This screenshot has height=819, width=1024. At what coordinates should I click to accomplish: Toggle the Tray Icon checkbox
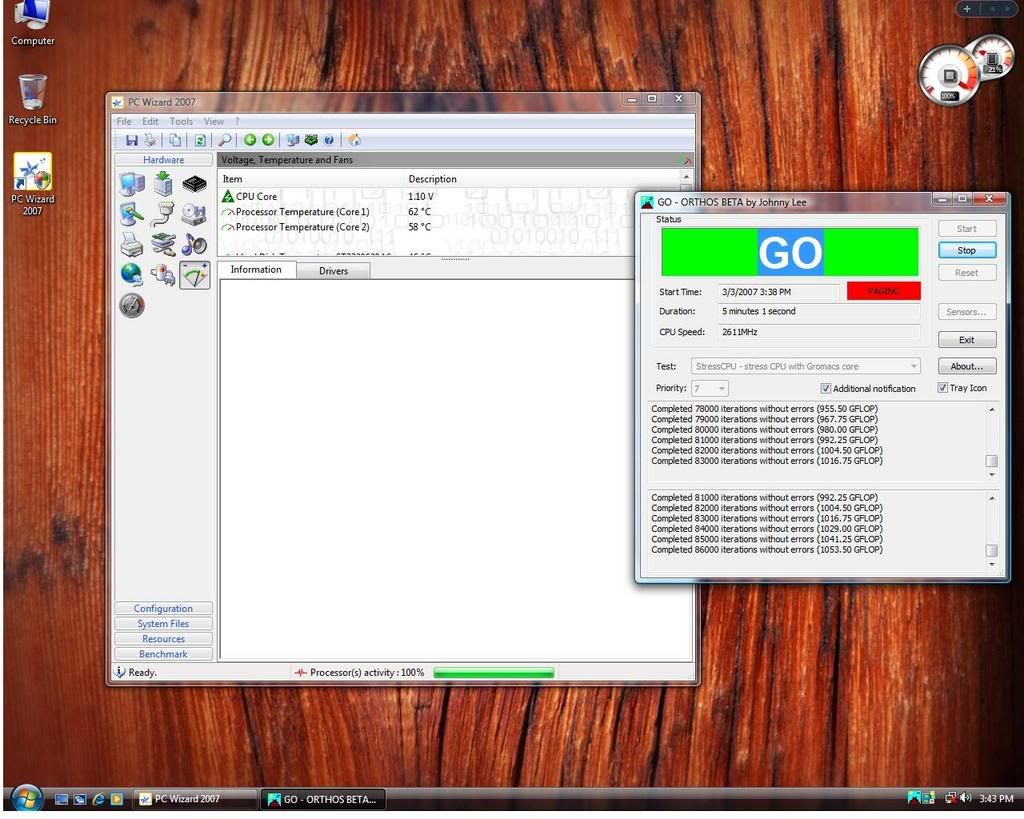tap(943, 388)
